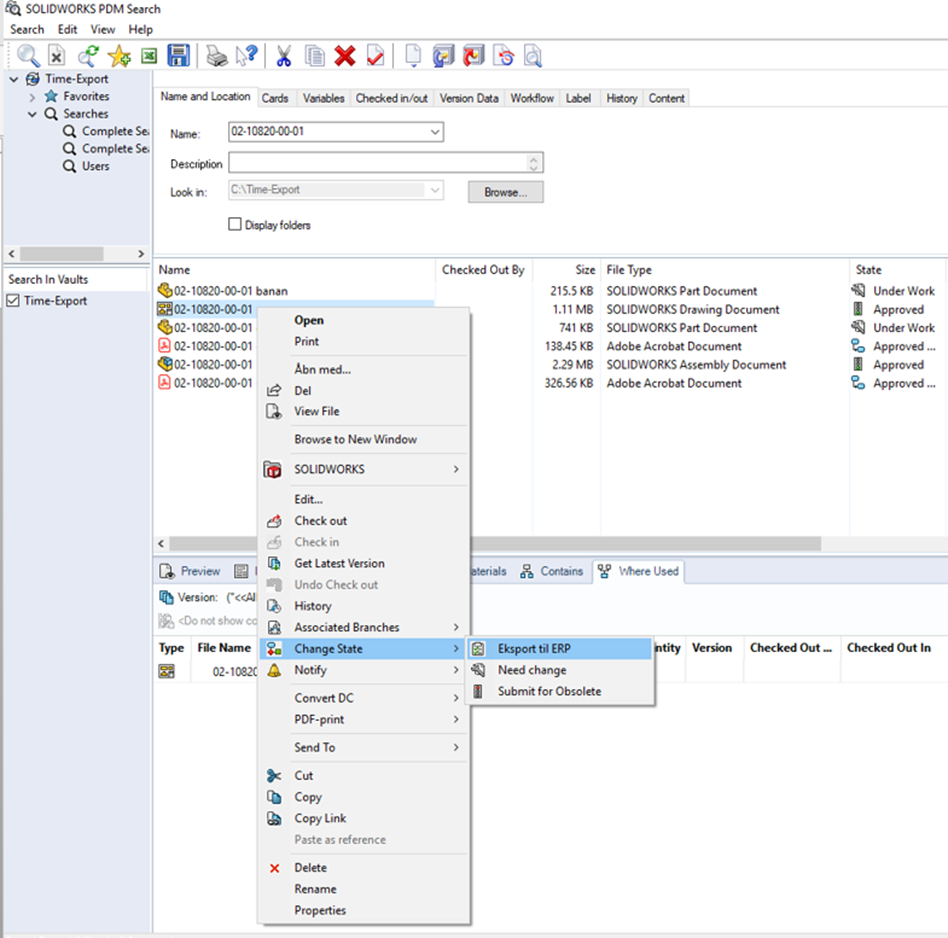This screenshot has height=938, width=948.
Task: Click the scissors icon in the toolbar
Action: [x=283, y=56]
